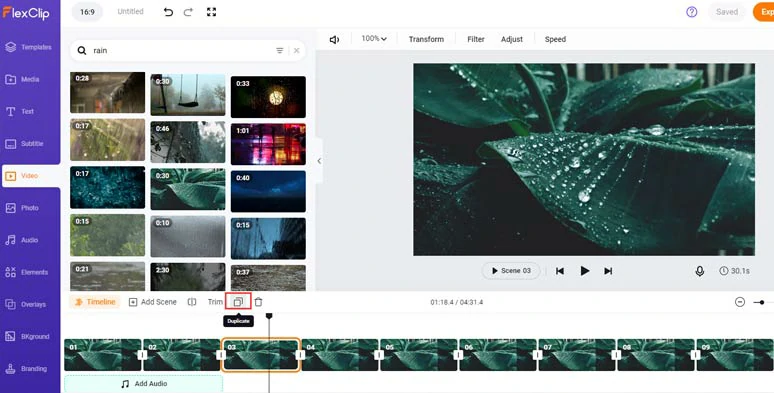Play the video preview
Viewport: 774px width, 393px height.
click(584, 271)
